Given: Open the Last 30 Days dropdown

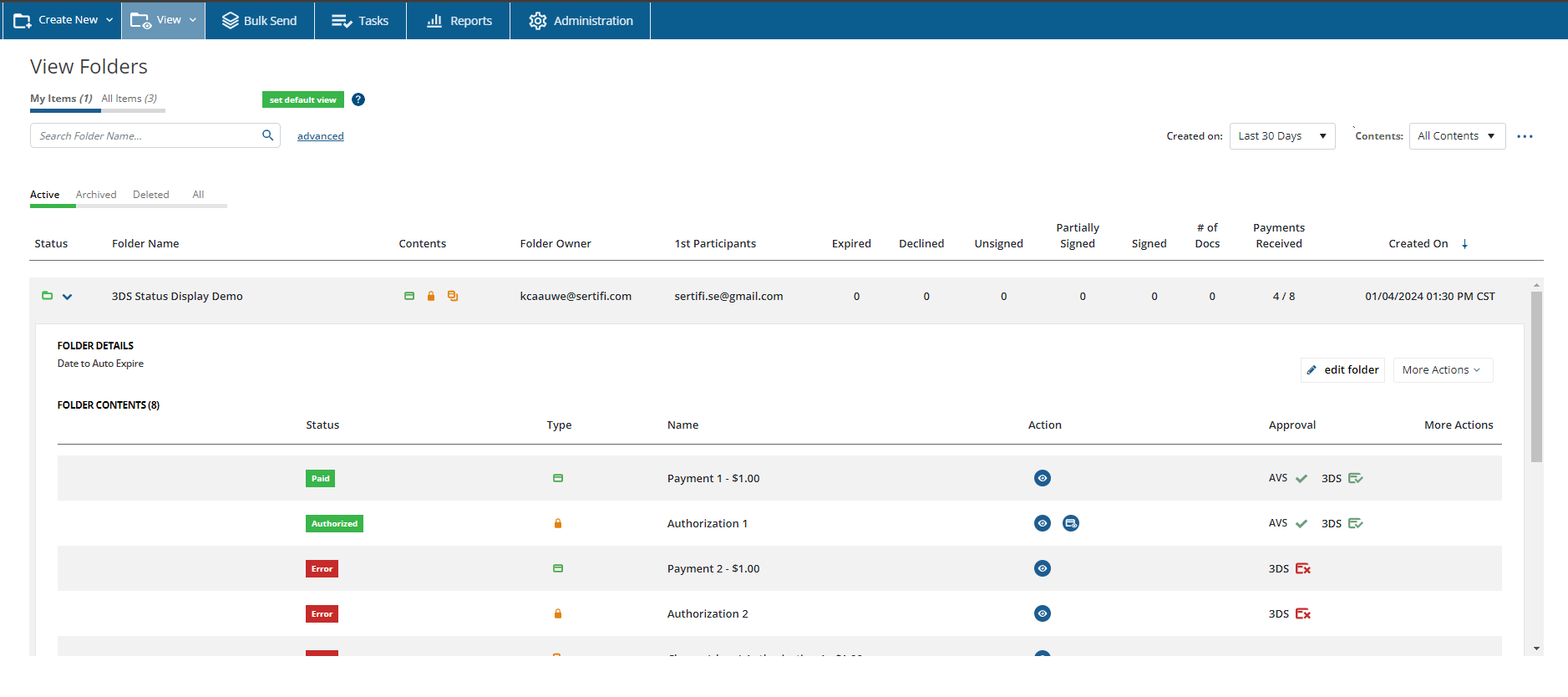Looking at the screenshot, I should click(1282, 136).
